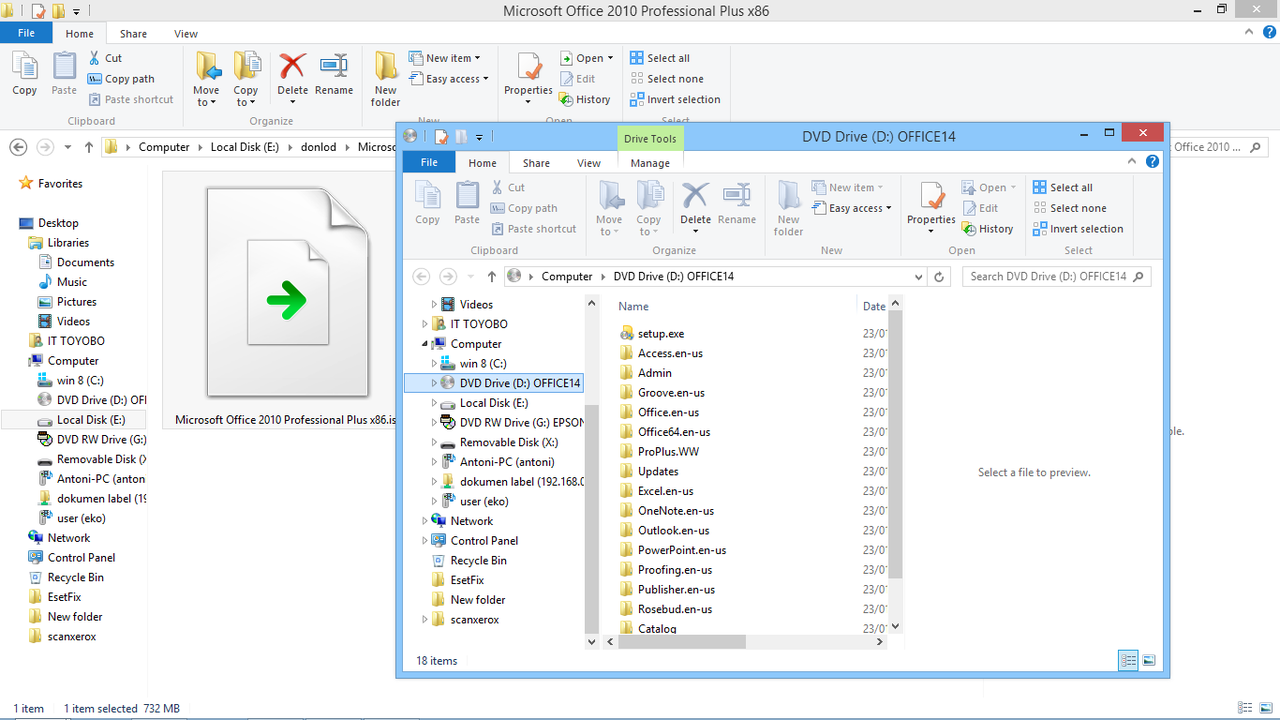Click the New folder icon in background window
The image size is (1280, 720).
click(x=386, y=68)
